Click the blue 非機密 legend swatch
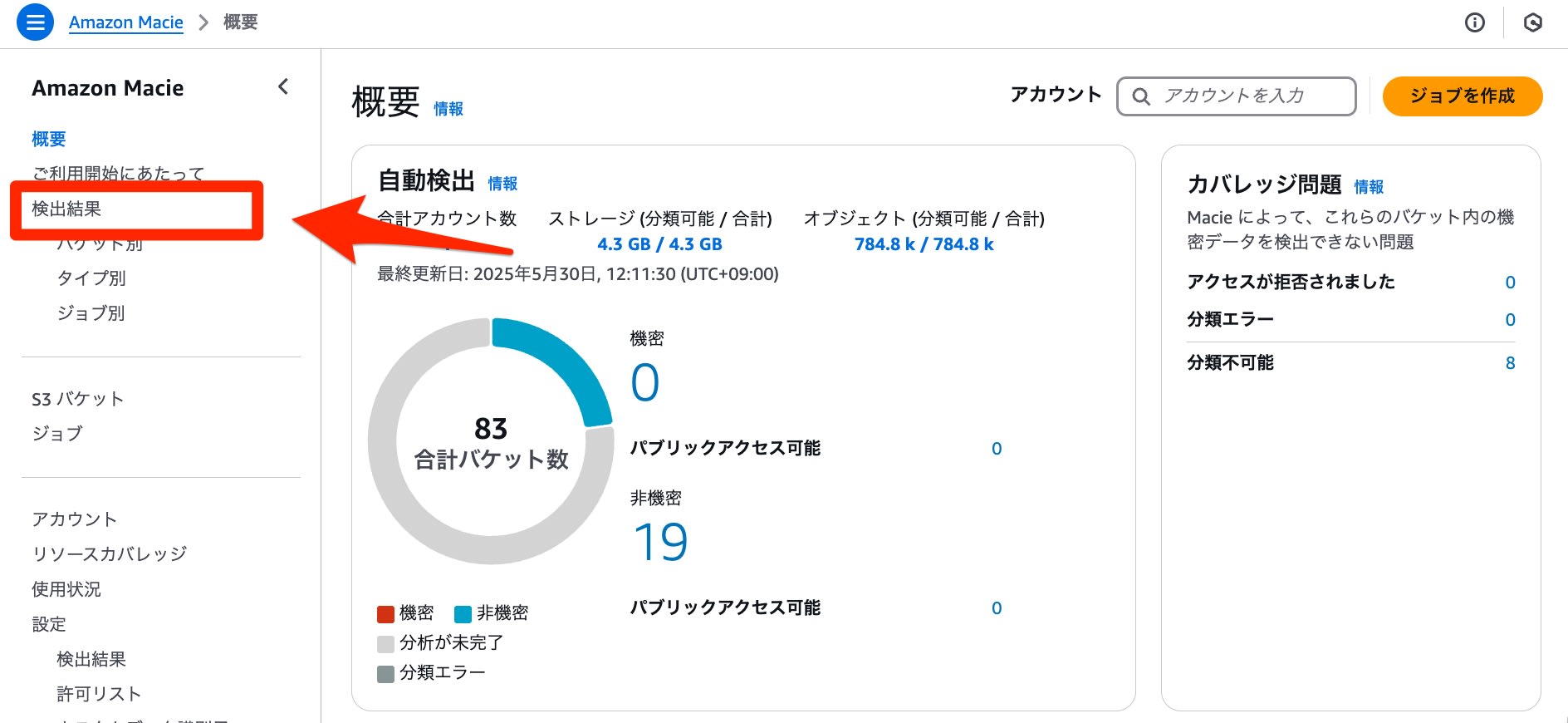This screenshot has height=723, width=1568. (463, 614)
